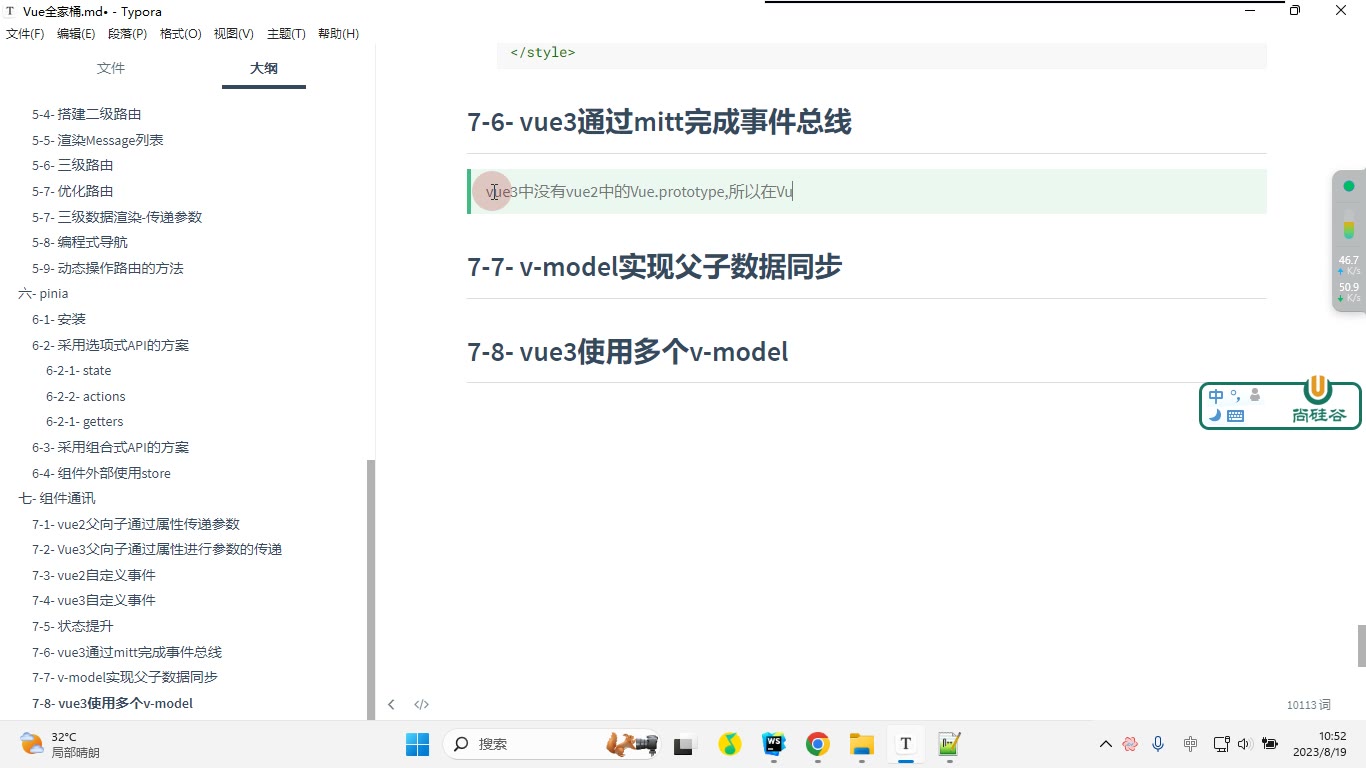Launch QQ Music from the taskbar

coord(730,744)
